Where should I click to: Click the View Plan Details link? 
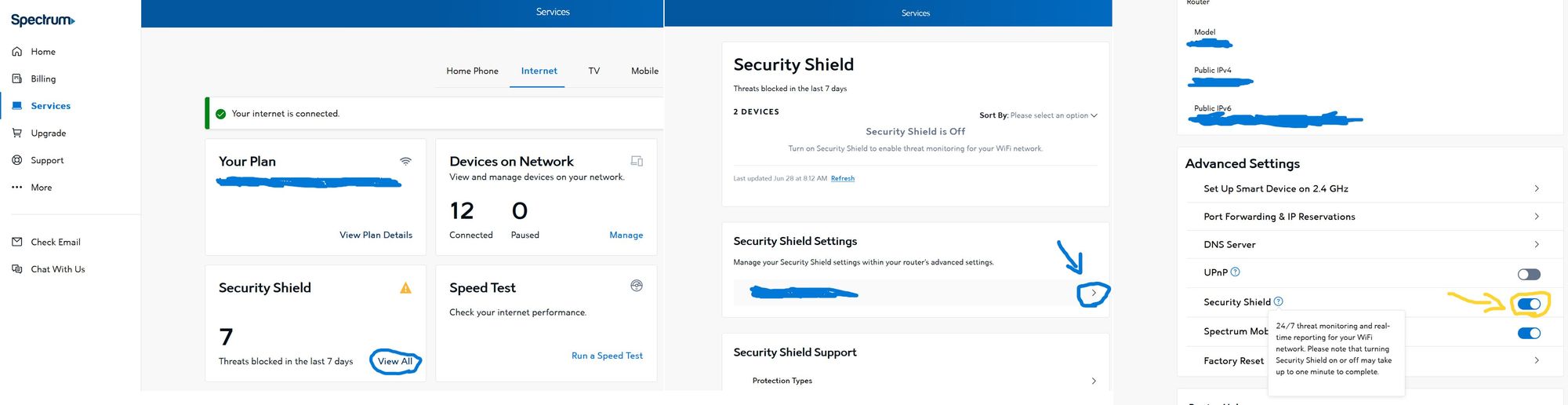[x=376, y=235]
